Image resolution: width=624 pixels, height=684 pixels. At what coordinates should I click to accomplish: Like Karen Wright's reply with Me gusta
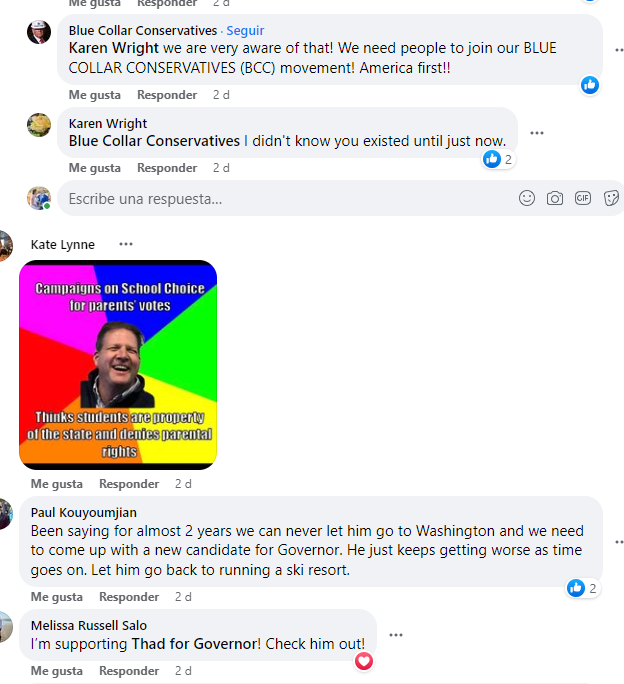pos(95,168)
